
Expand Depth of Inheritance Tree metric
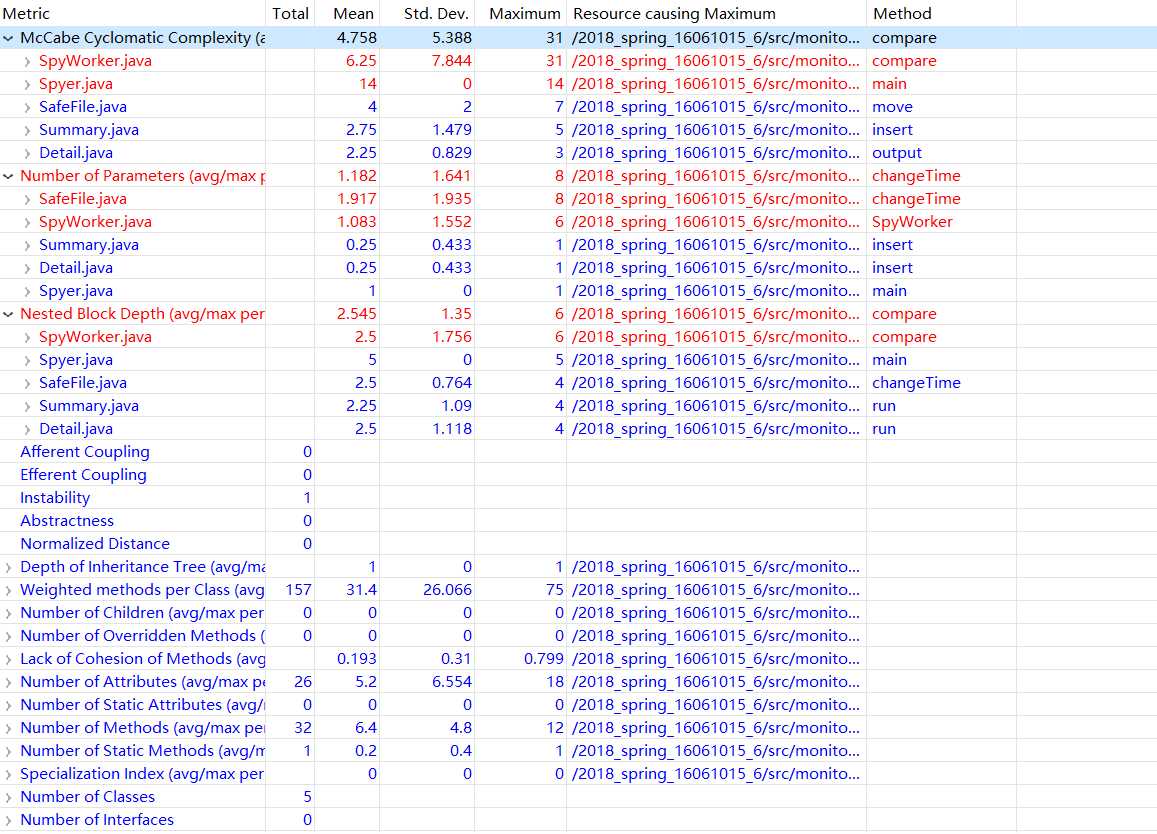[x=9, y=568]
